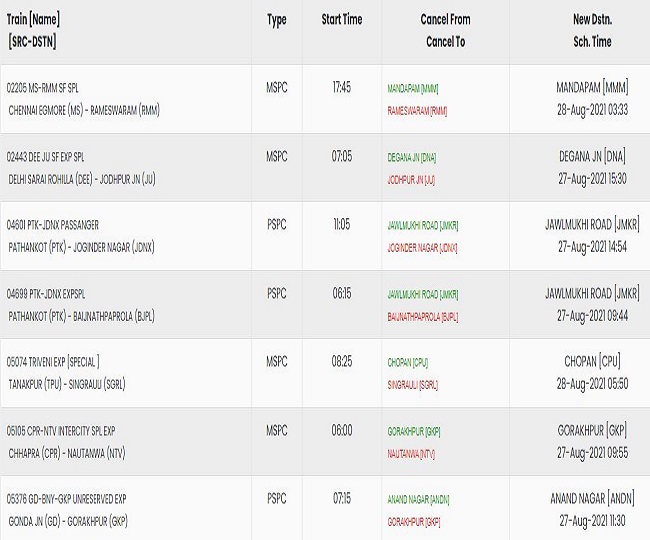Image resolution: width=650 pixels, height=540 pixels.
Task: Click green MANDAPAM [MMM] cancel-from station
Action: pos(413,89)
